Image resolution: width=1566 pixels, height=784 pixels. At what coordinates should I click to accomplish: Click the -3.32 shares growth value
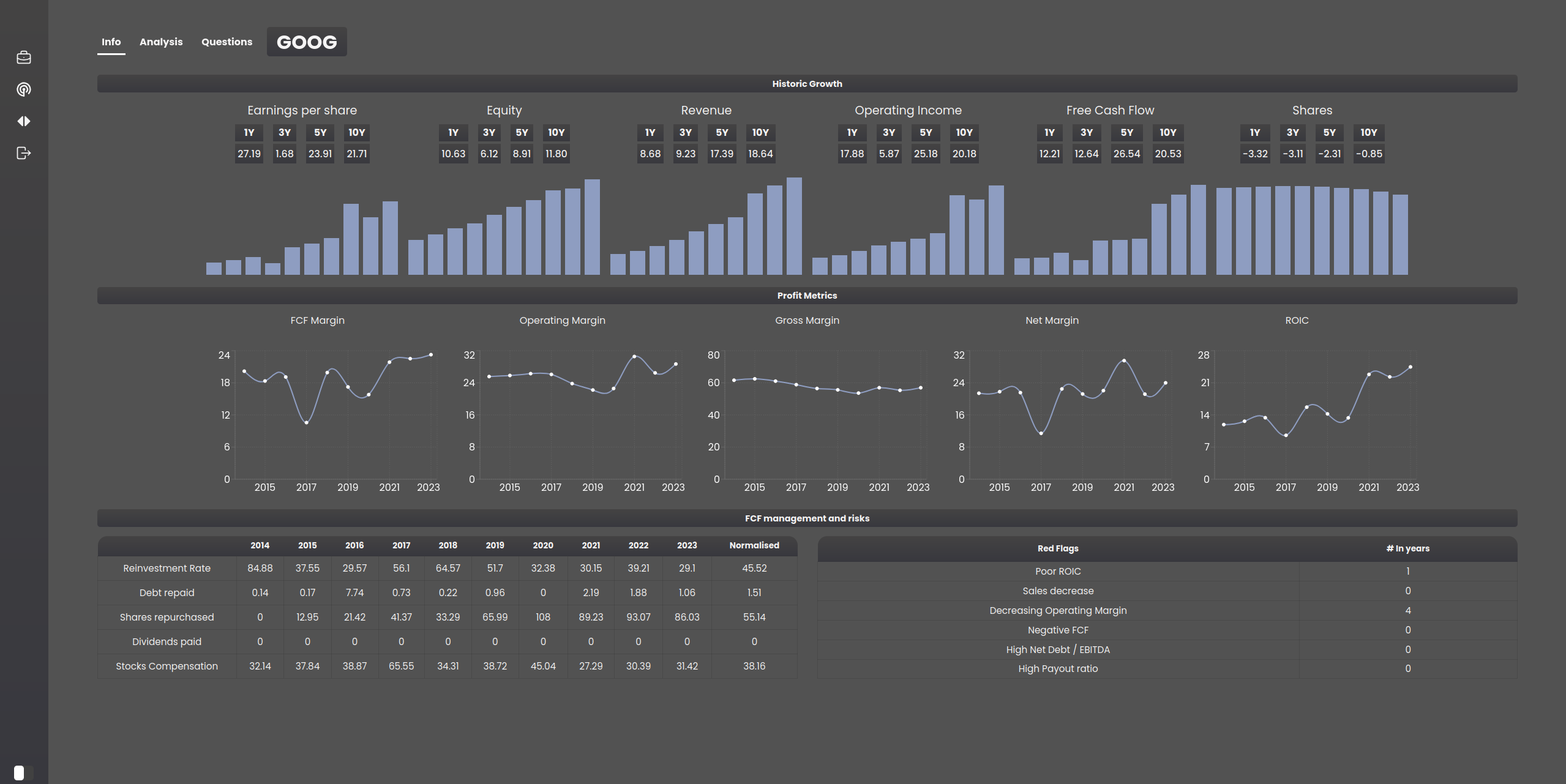point(1255,154)
